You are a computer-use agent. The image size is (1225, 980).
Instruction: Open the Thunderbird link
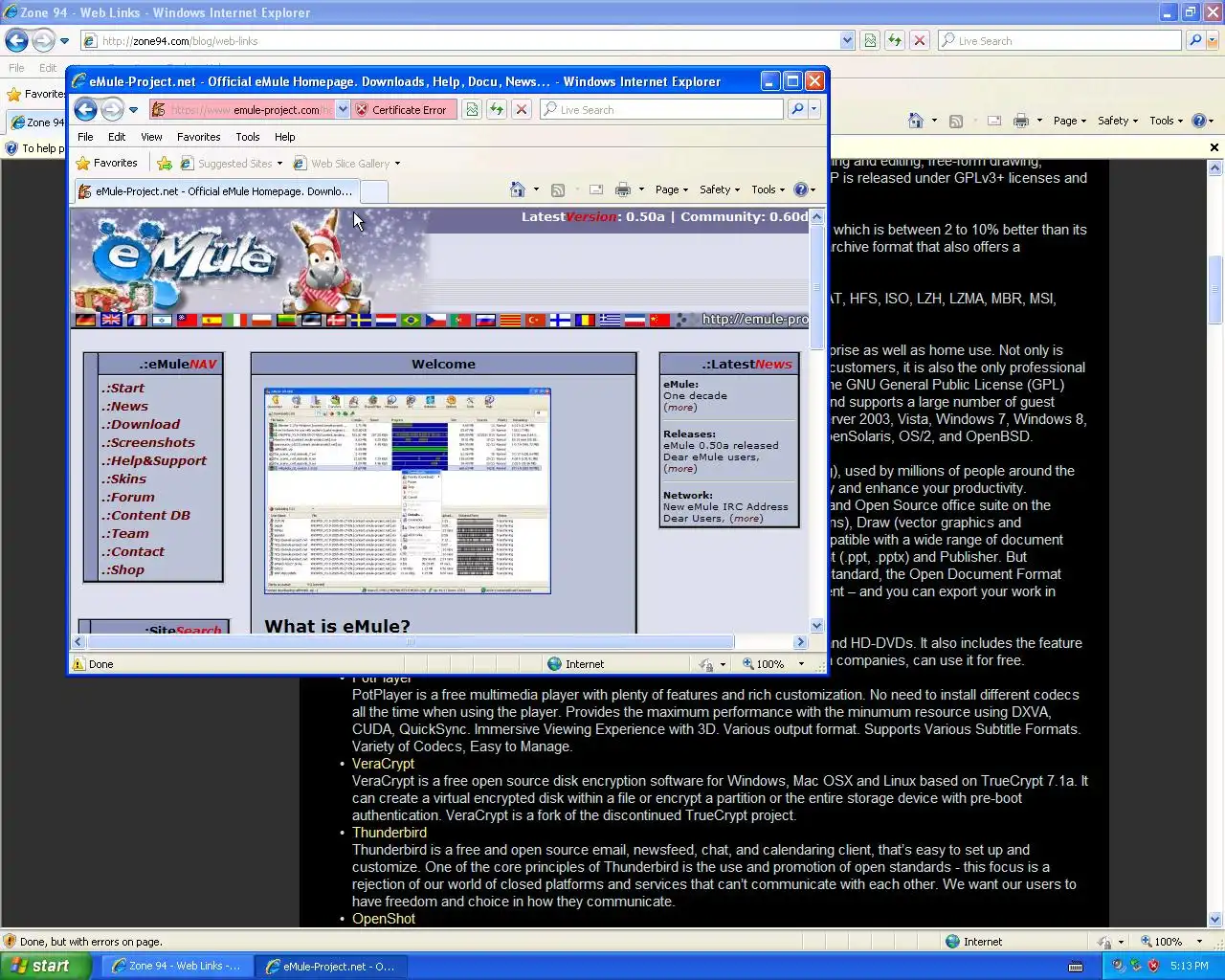(x=390, y=833)
